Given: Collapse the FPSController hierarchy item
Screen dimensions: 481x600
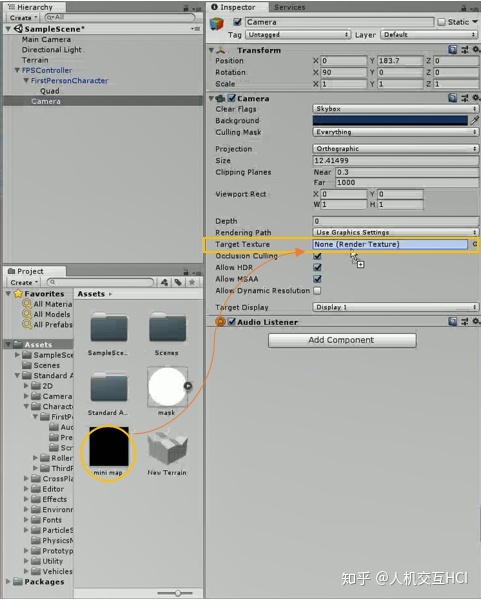Looking at the screenshot, I should point(17,70).
